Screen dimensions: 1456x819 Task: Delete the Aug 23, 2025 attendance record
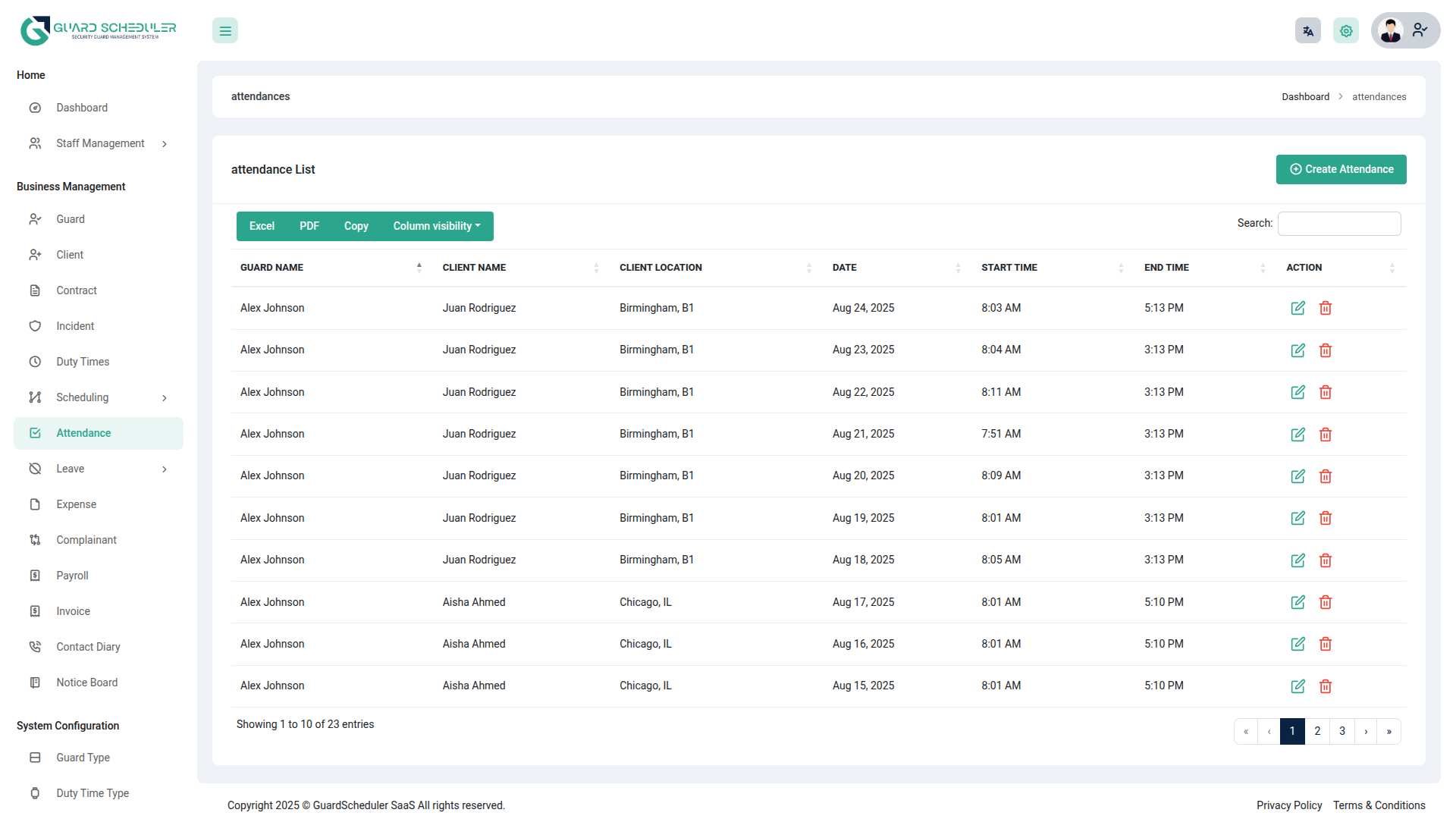click(1325, 350)
